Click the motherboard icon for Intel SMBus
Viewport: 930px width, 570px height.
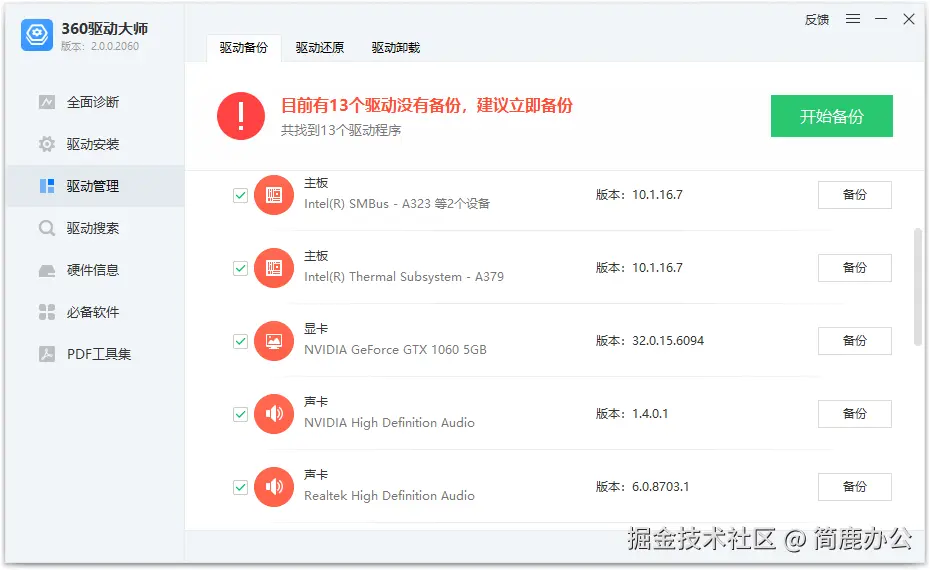point(274,195)
